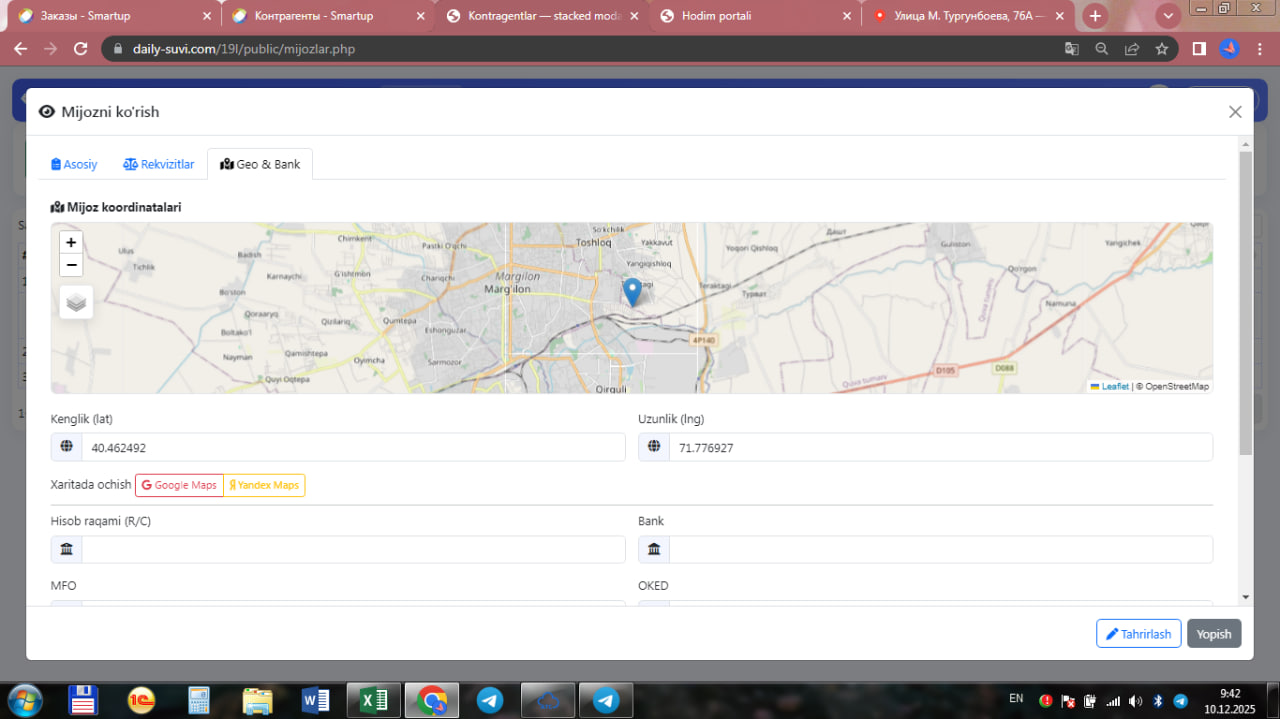Click the Chrome translate page icon
The image size is (1280, 719).
[x=1071, y=48]
